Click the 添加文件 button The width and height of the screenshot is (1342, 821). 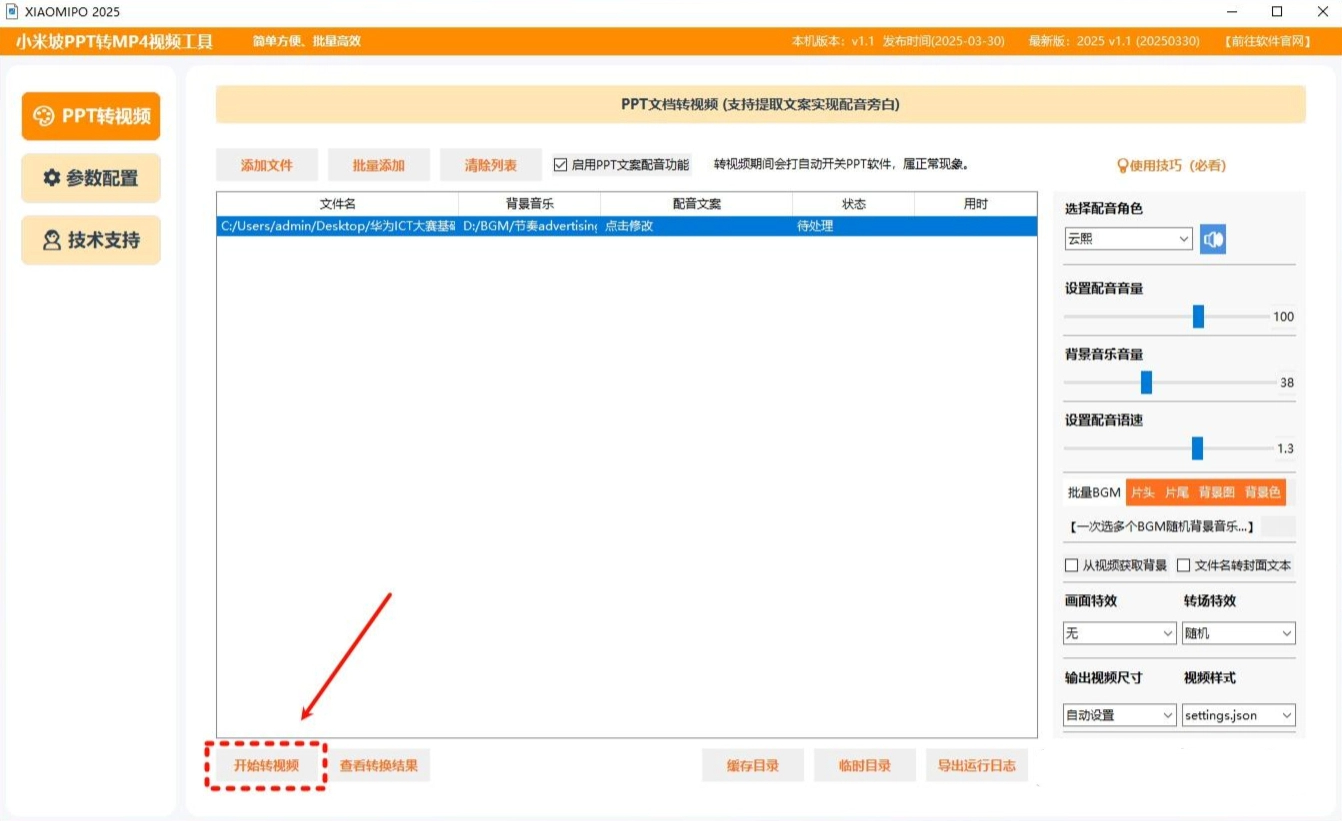coord(267,165)
